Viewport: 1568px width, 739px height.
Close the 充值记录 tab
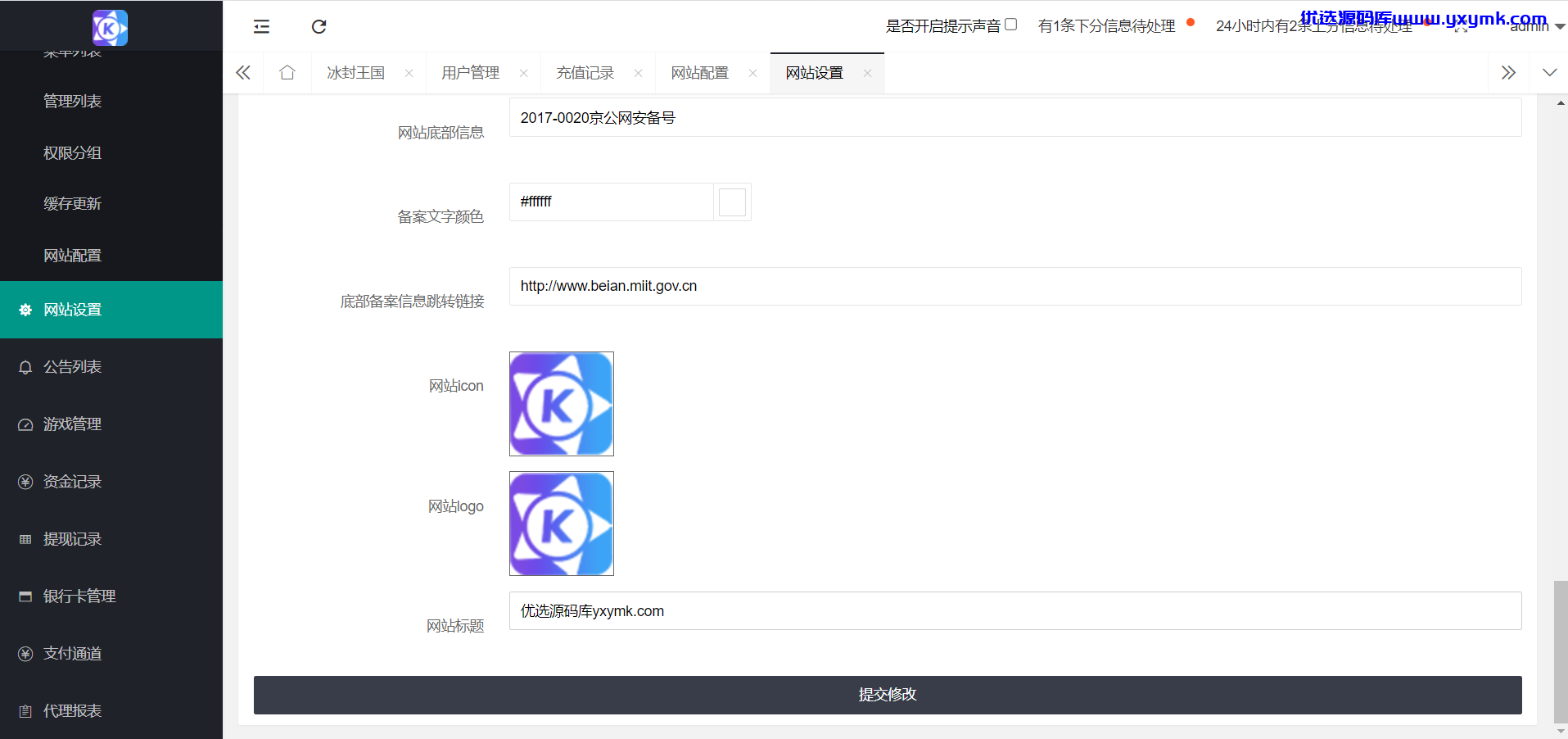click(638, 73)
